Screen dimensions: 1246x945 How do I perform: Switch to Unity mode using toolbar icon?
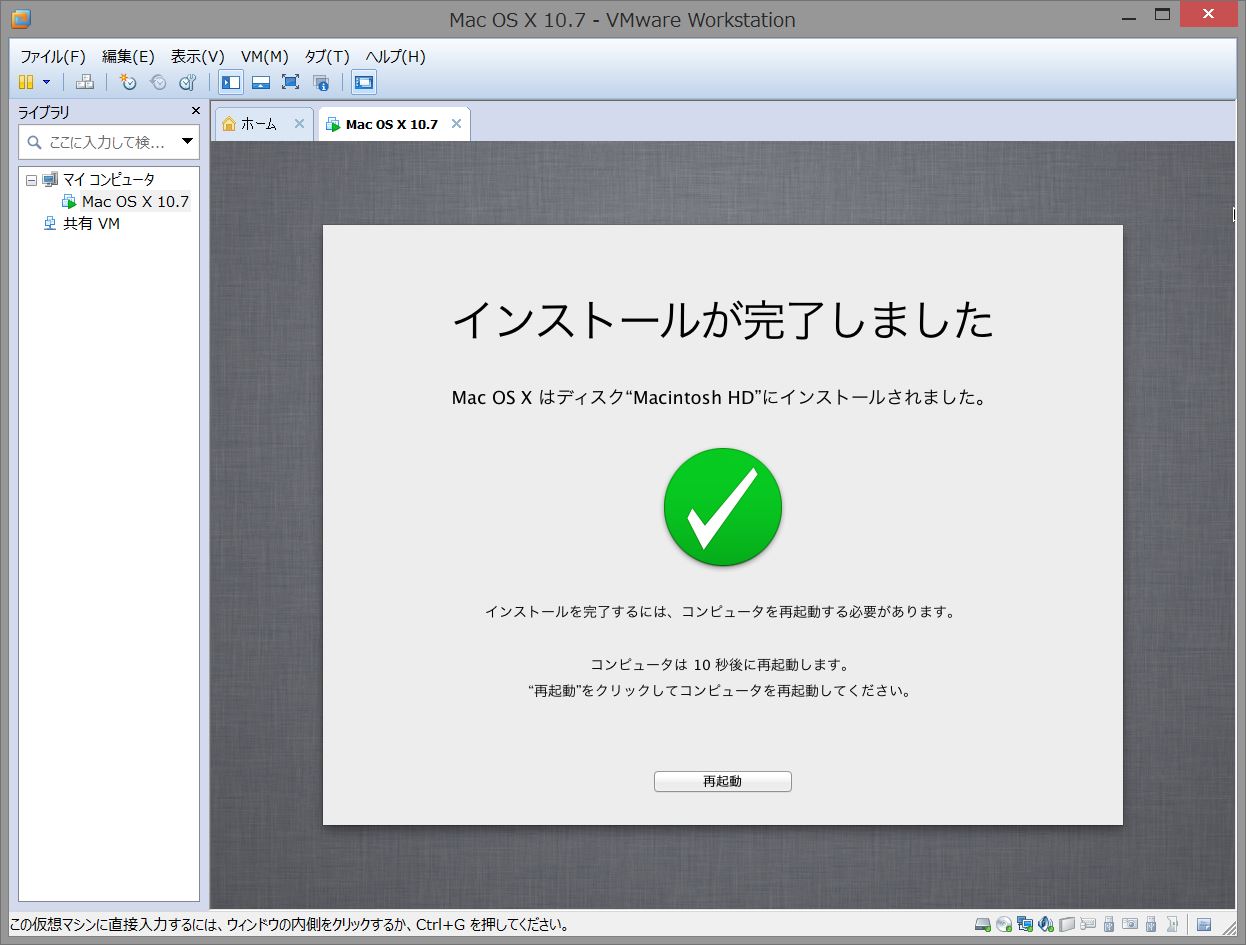click(x=320, y=82)
